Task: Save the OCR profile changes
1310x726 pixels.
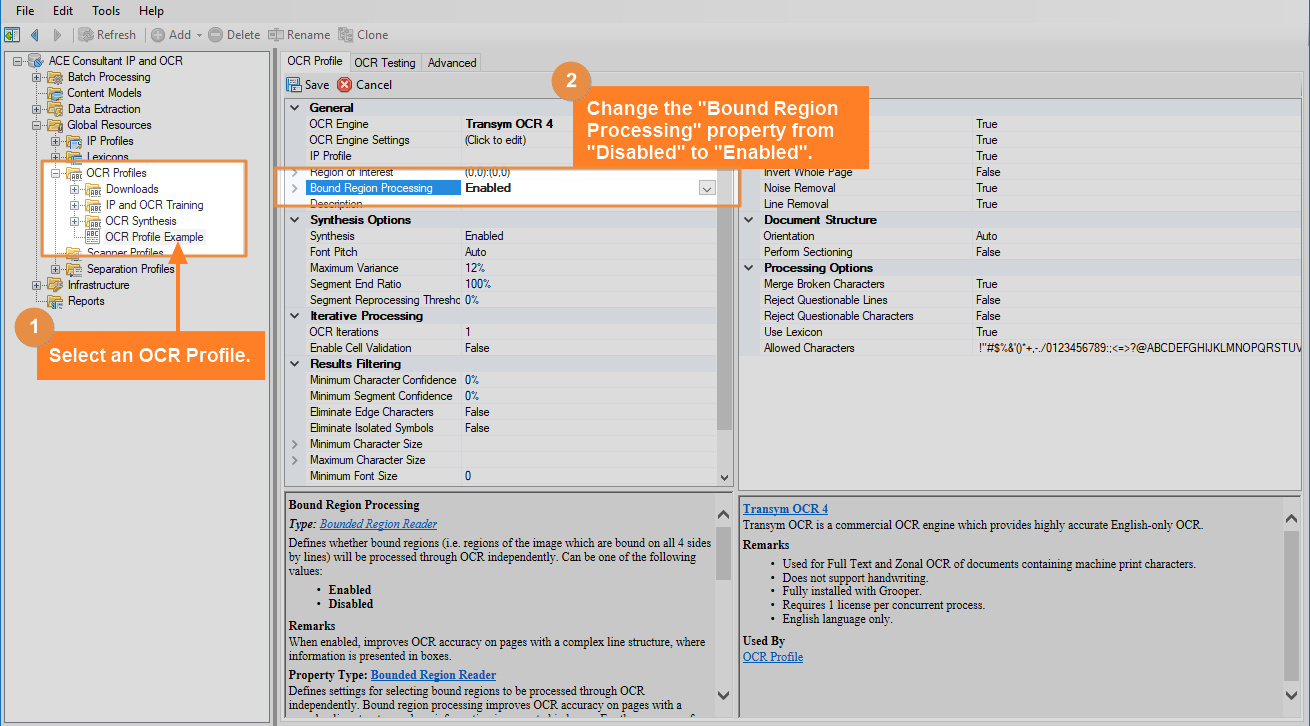Action: coord(308,85)
